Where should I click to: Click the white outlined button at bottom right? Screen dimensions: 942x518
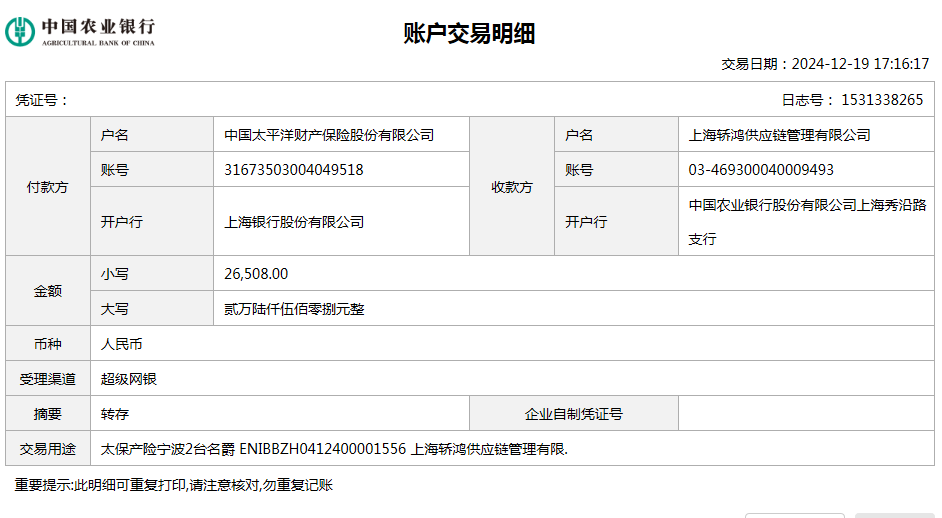(795, 515)
